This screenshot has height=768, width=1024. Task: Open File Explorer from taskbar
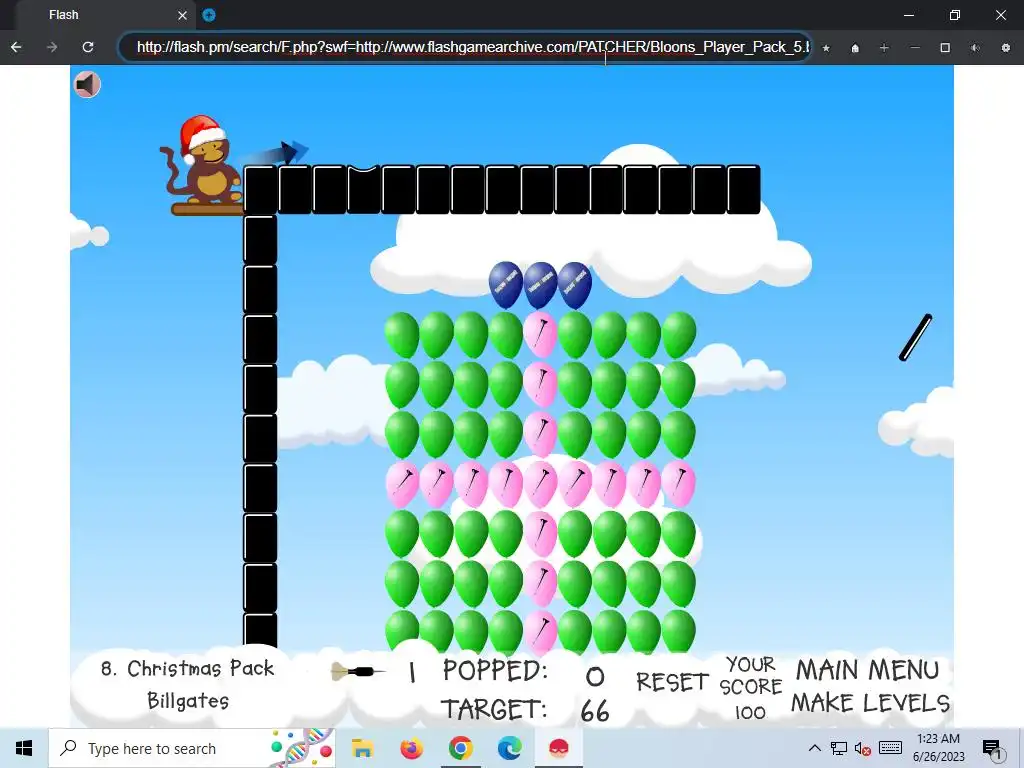click(362, 748)
